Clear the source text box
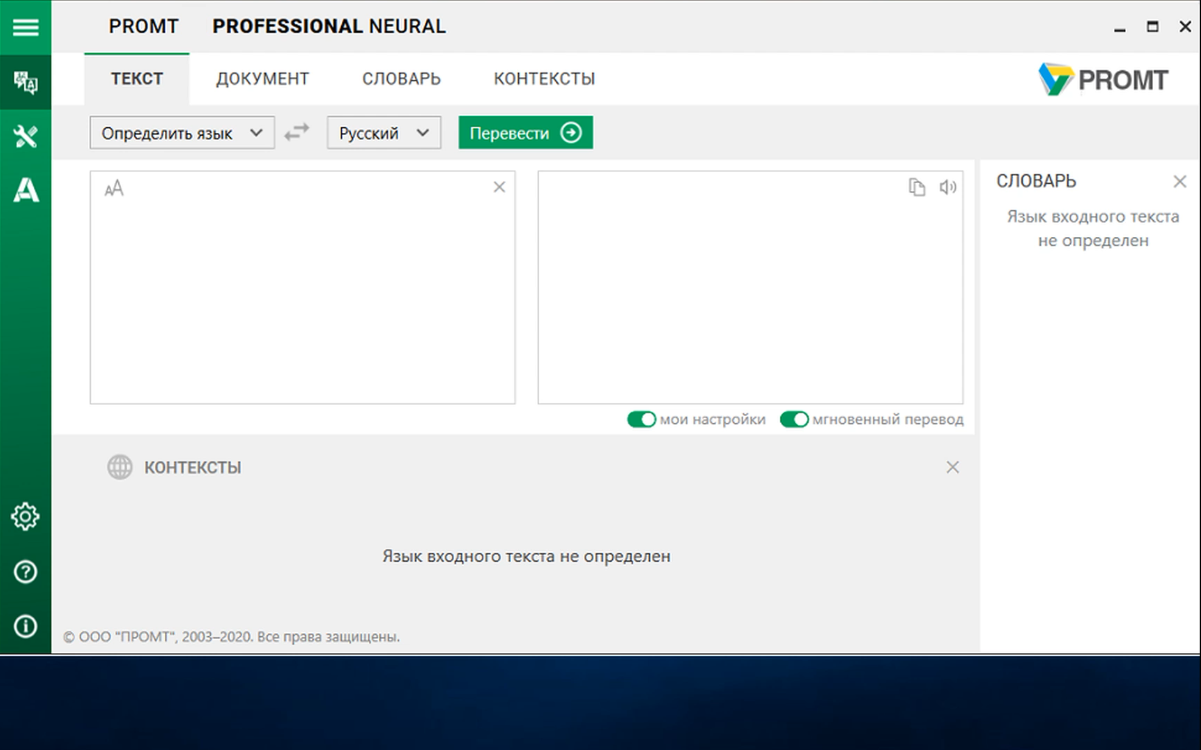Screen dimensions: 1201x750 click(499, 187)
